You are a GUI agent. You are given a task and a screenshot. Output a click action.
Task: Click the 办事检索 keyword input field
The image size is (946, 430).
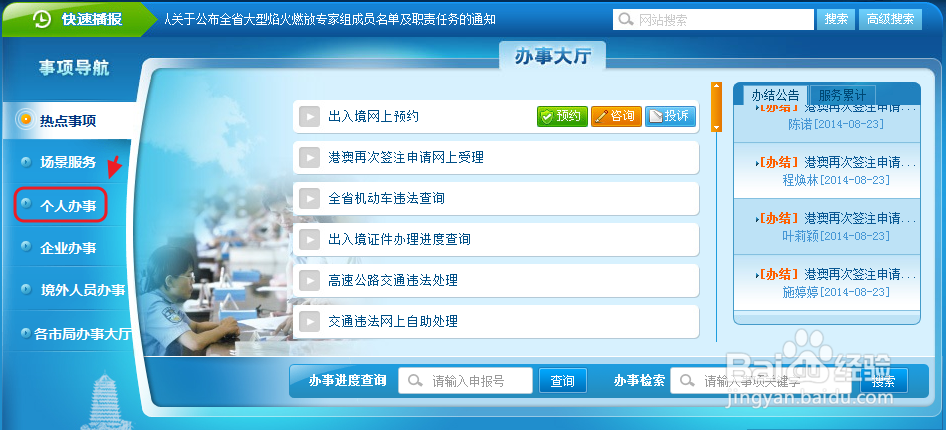tap(761, 381)
